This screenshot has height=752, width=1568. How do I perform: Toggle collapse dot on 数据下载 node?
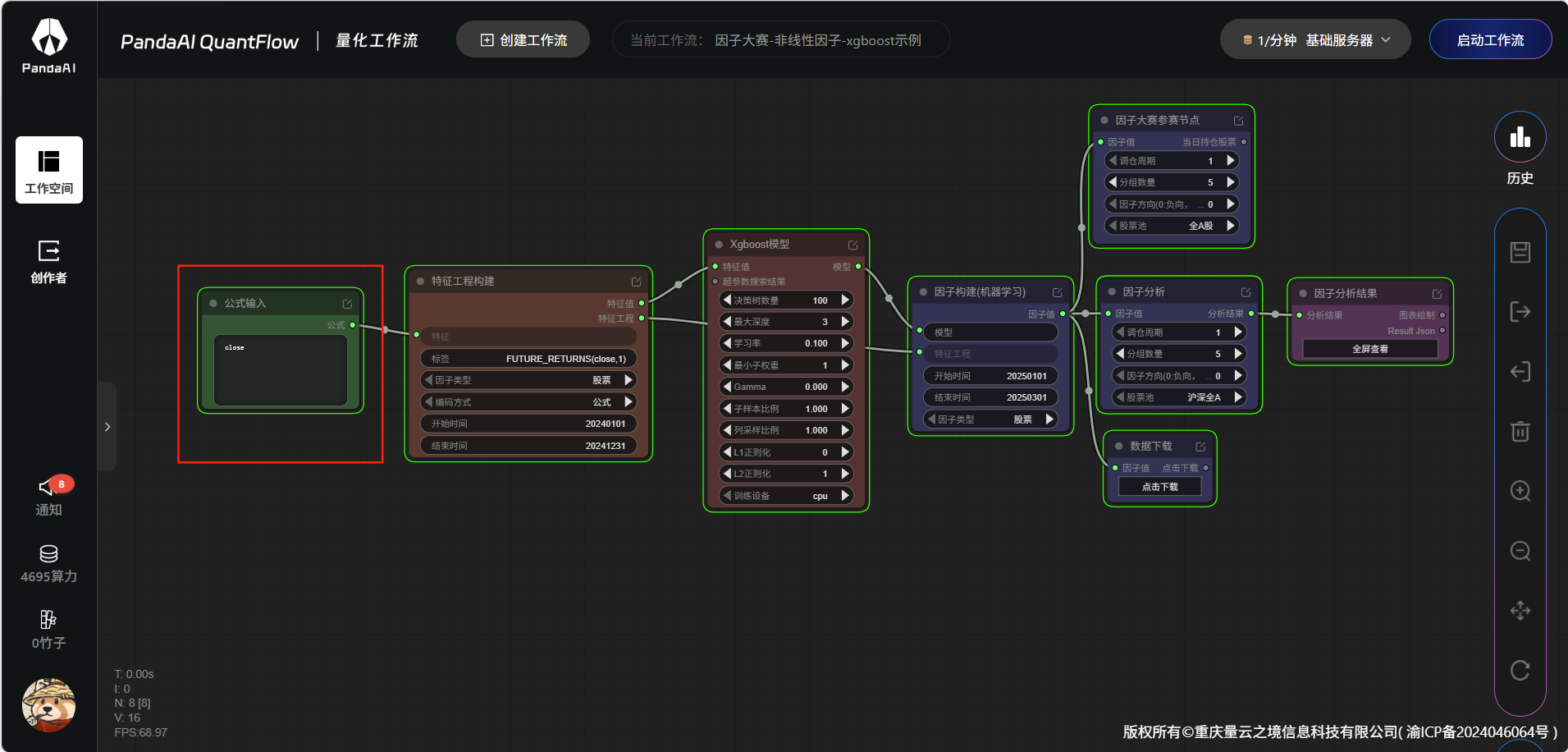(1118, 446)
